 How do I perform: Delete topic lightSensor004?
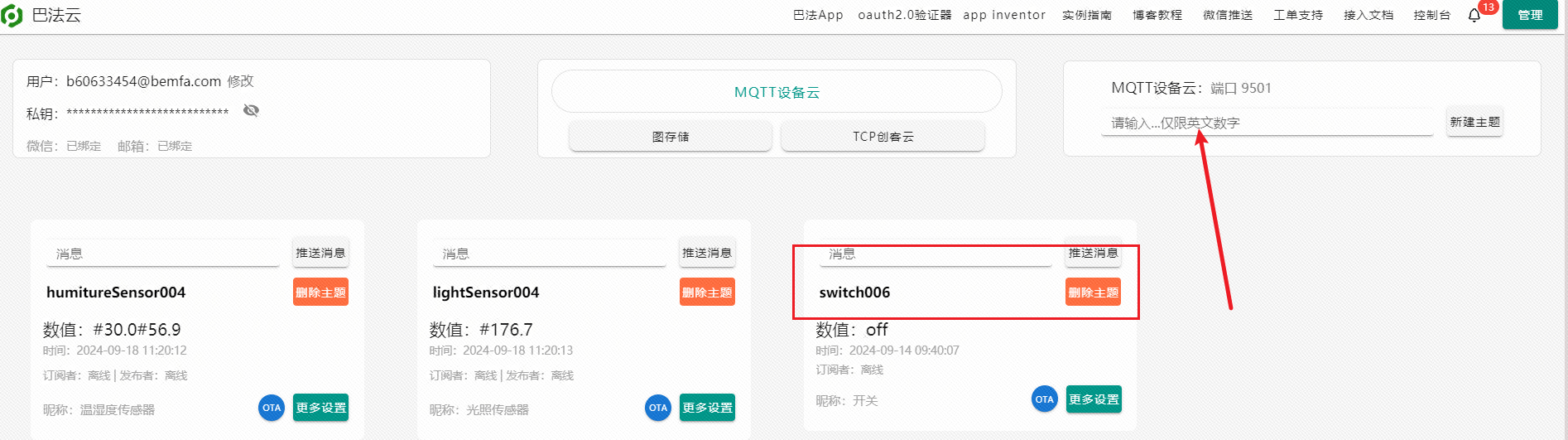(707, 292)
